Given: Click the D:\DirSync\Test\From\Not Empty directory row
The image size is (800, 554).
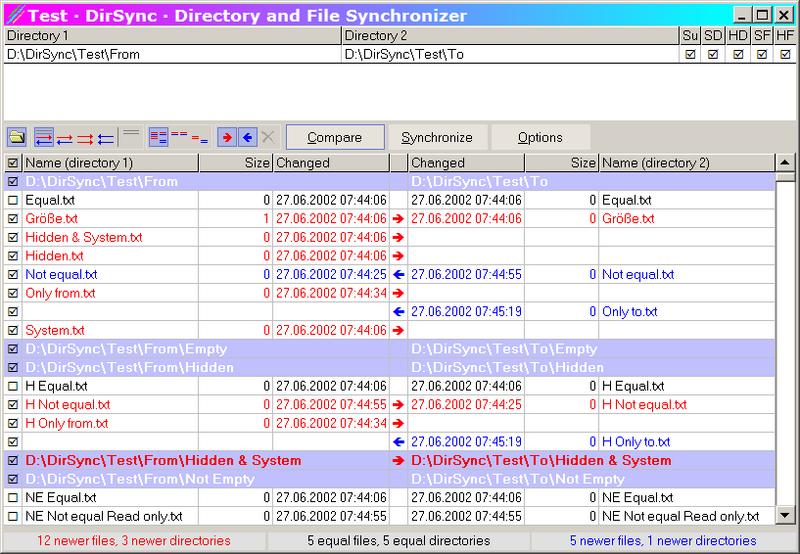Looking at the screenshot, I should tap(139, 479).
